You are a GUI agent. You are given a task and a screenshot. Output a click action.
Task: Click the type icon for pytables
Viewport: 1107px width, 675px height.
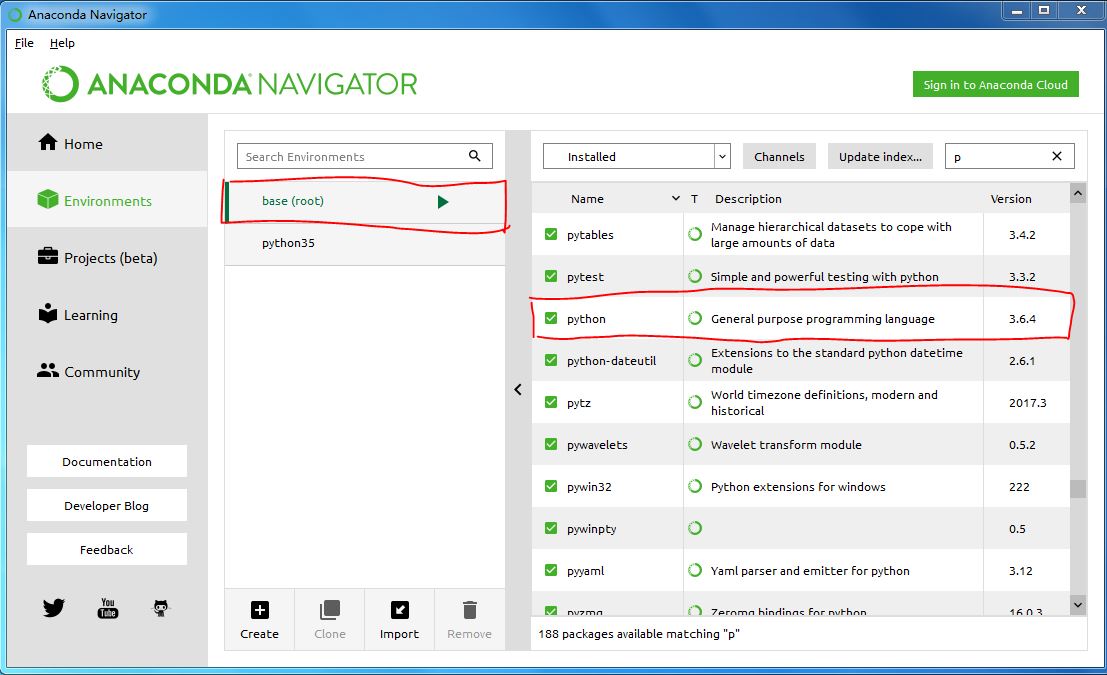pyautogui.click(x=695, y=234)
